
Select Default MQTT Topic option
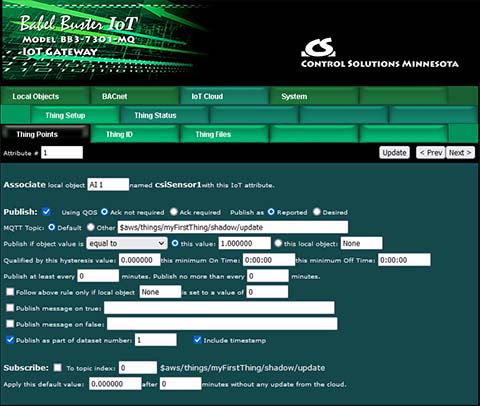coord(51,227)
